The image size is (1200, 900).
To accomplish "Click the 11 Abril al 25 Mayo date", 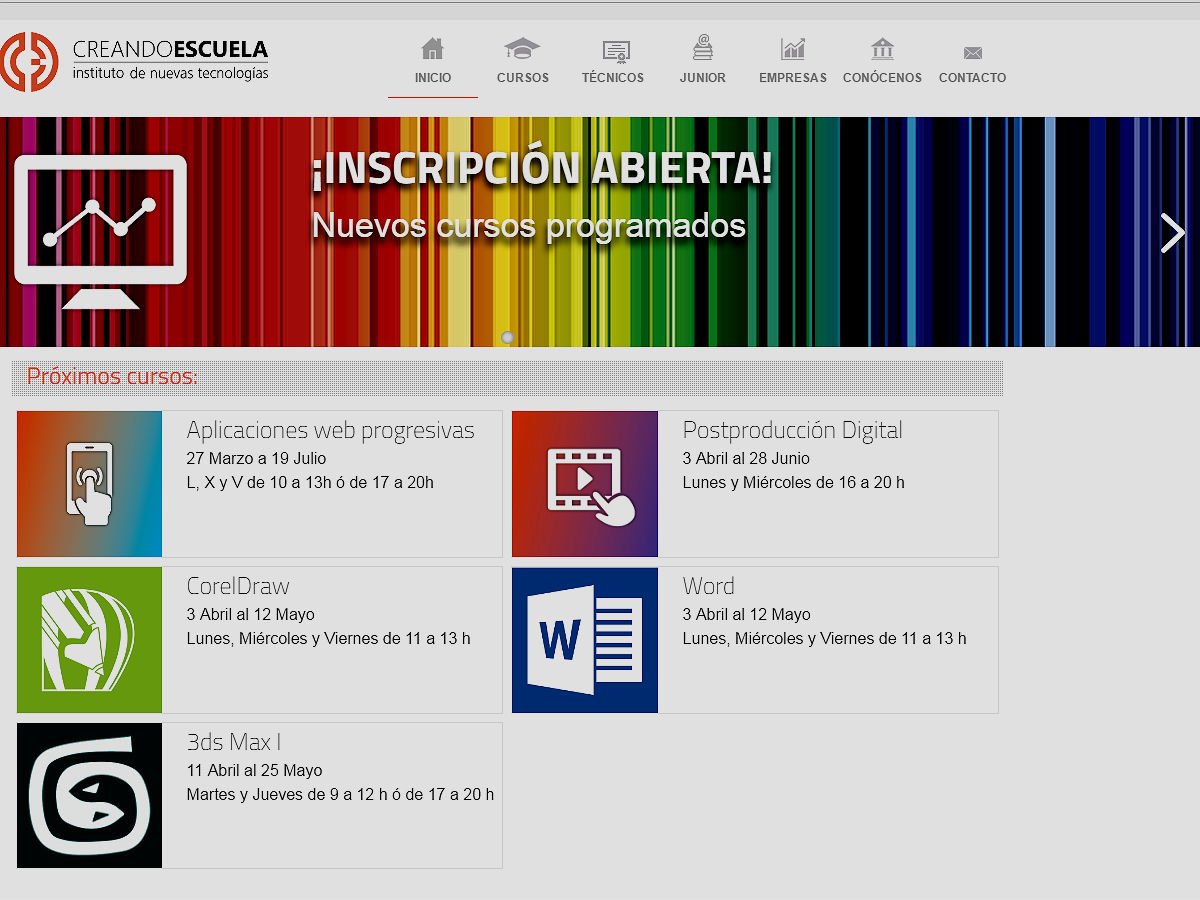I will [x=254, y=771].
